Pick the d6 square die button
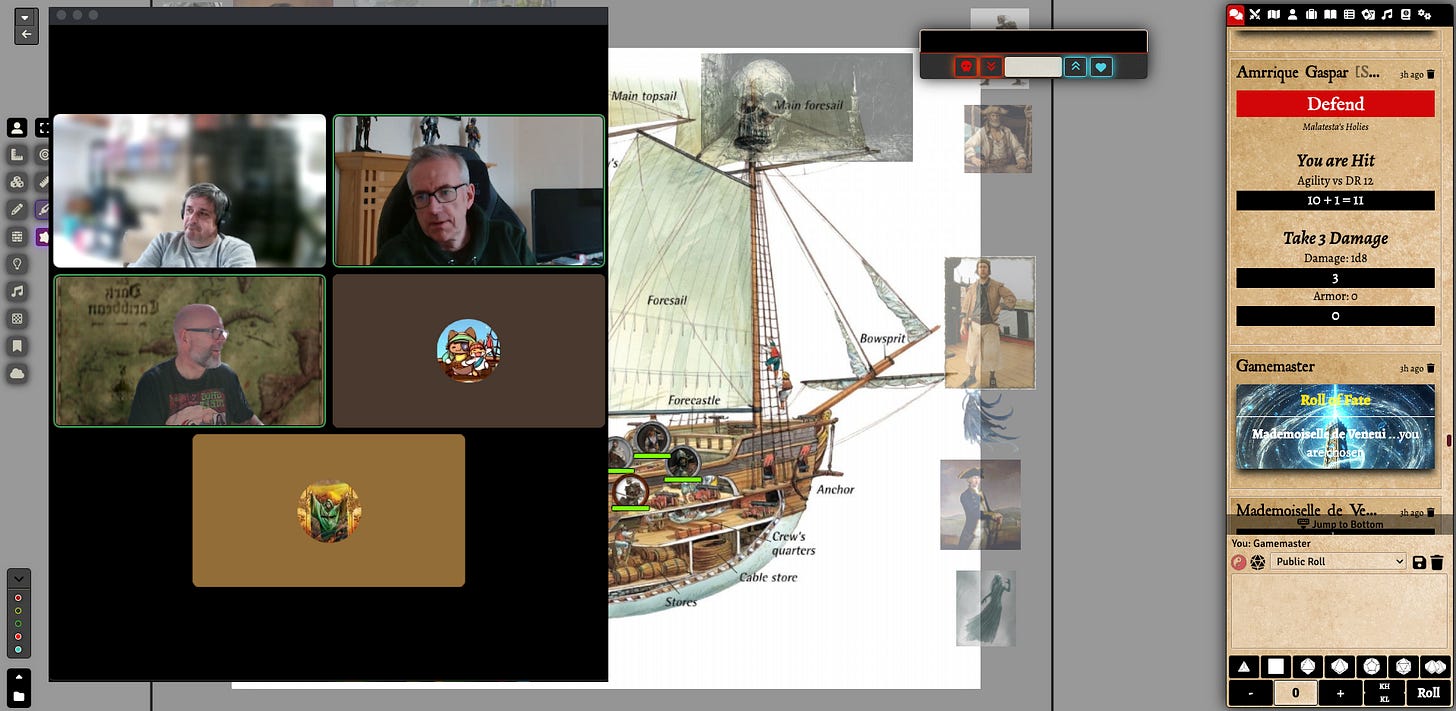The image size is (1456, 711). pos(1276,667)
